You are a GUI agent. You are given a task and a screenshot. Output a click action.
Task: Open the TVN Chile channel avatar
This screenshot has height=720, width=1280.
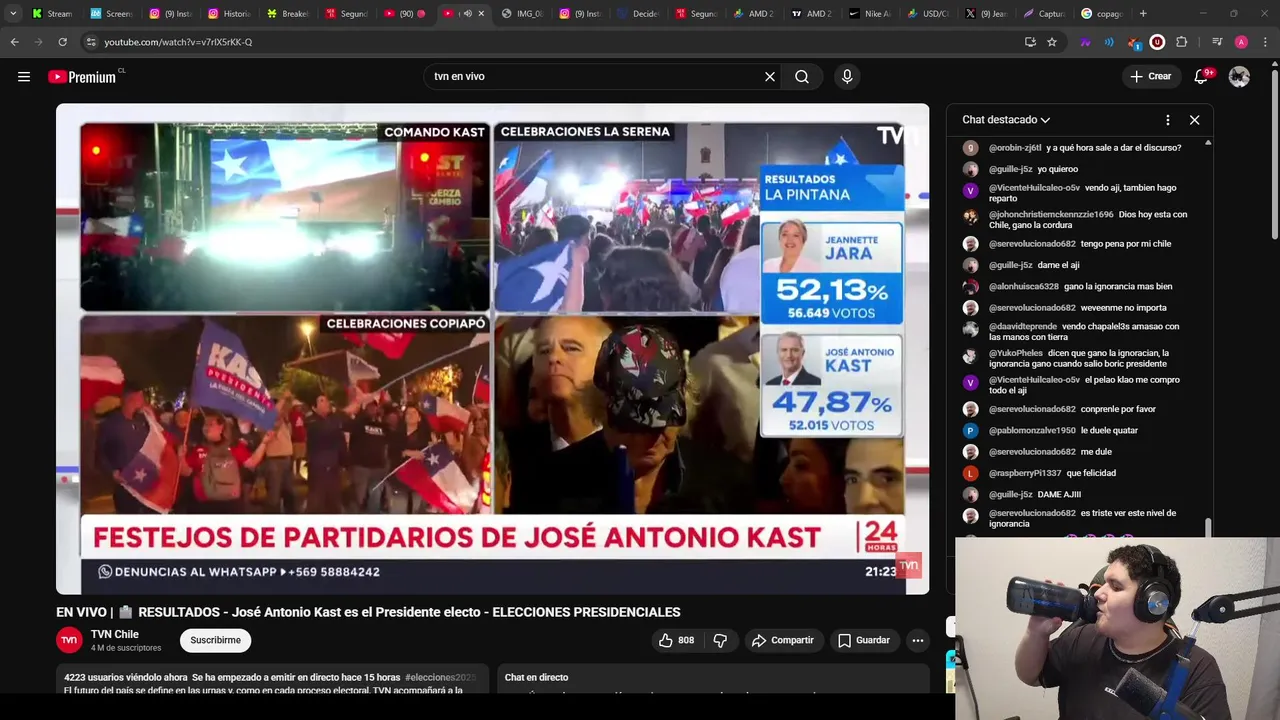point(69,640)
